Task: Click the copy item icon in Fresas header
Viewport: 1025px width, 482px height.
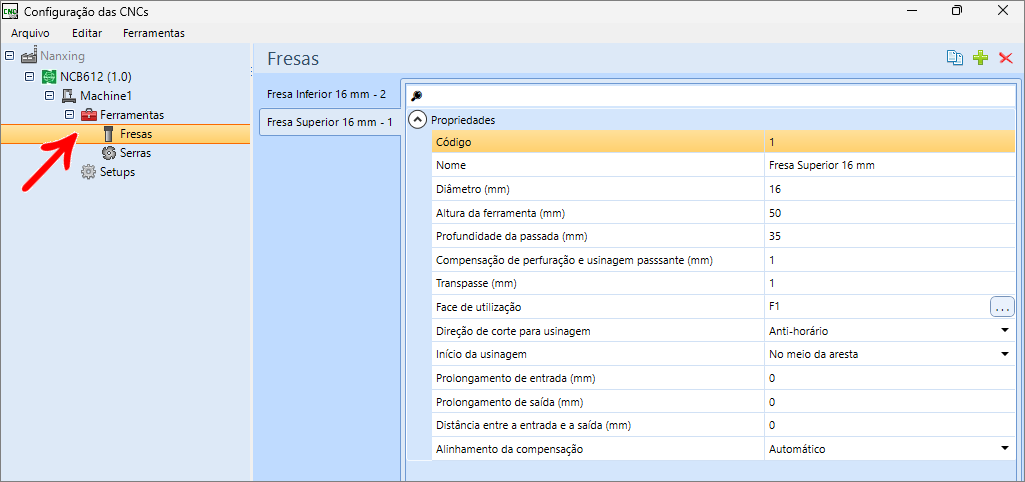Action: (955, 58)
